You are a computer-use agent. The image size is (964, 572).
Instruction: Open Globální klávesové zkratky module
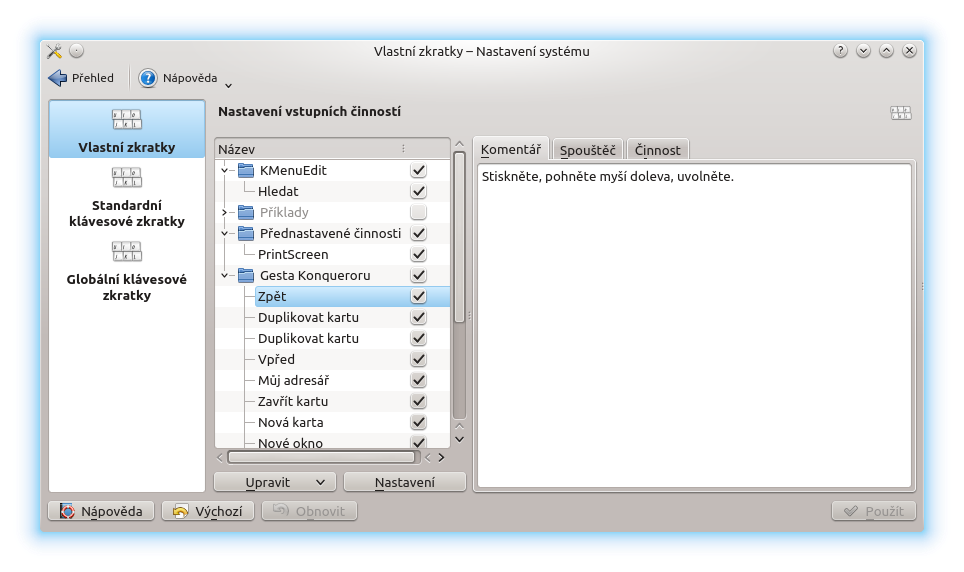coord(127,270)
